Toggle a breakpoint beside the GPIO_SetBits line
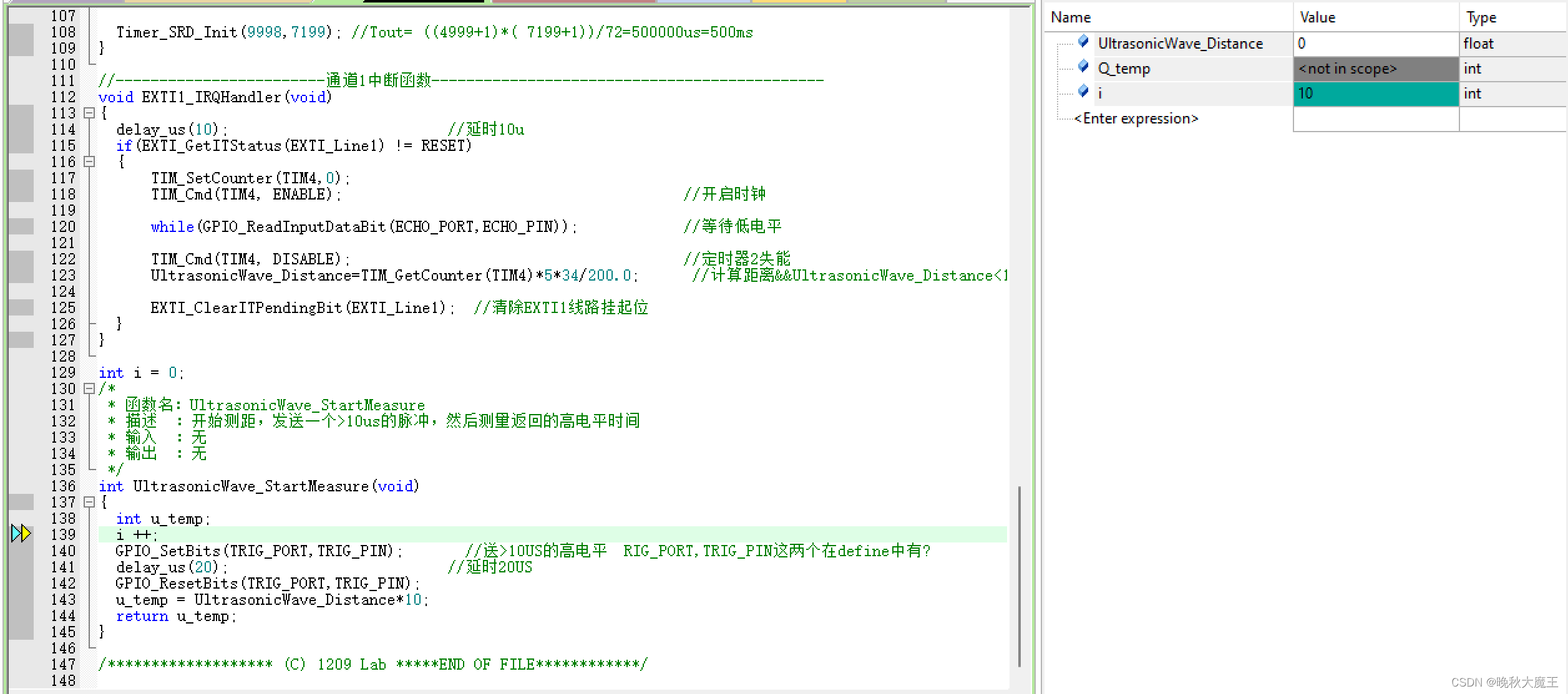 pyautogui.click(x=22, y=551)
